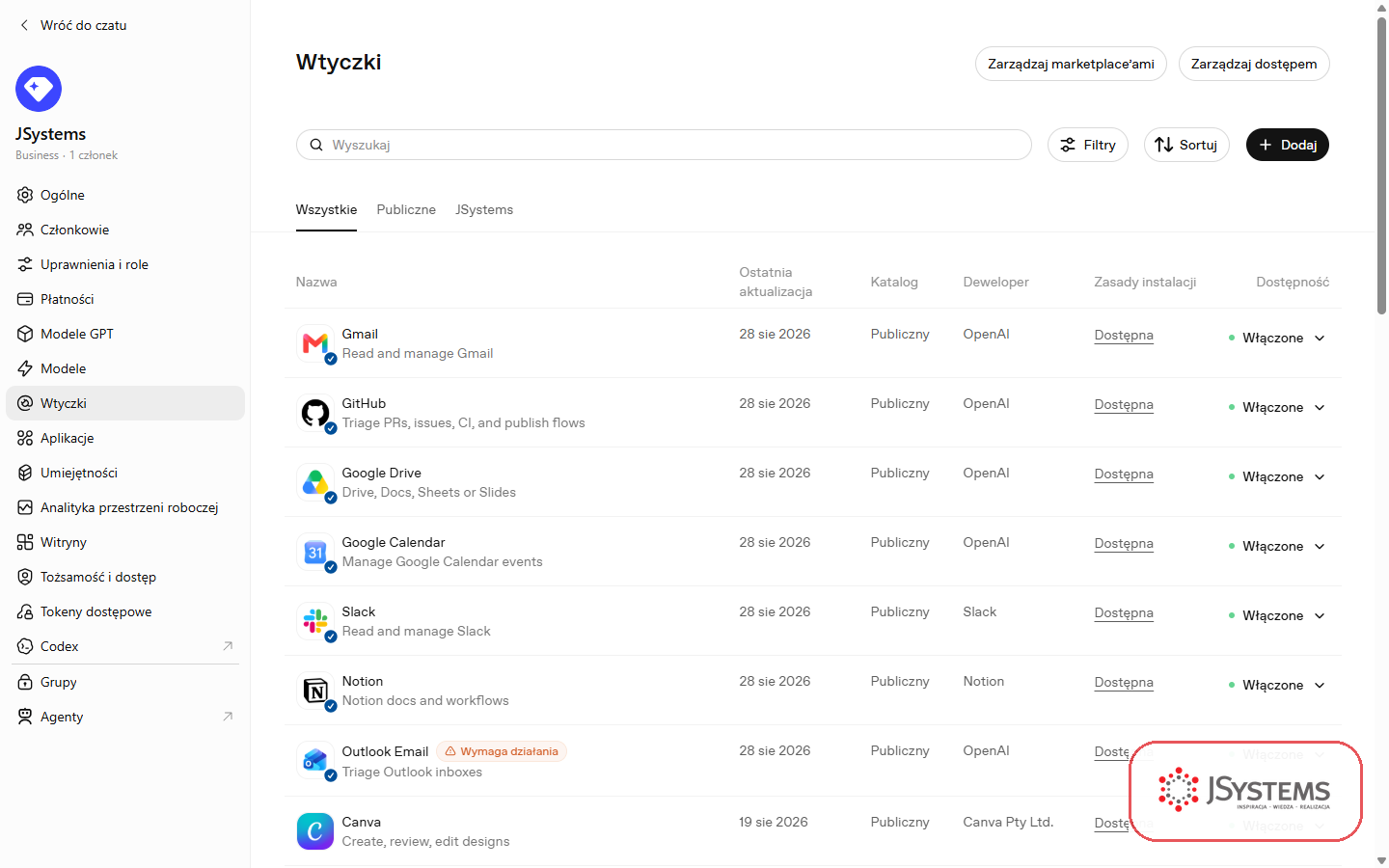Click the Katalog column header
Image resolution: width=1389 pixels, height=868 pixels.
click(x=894, y=282)
